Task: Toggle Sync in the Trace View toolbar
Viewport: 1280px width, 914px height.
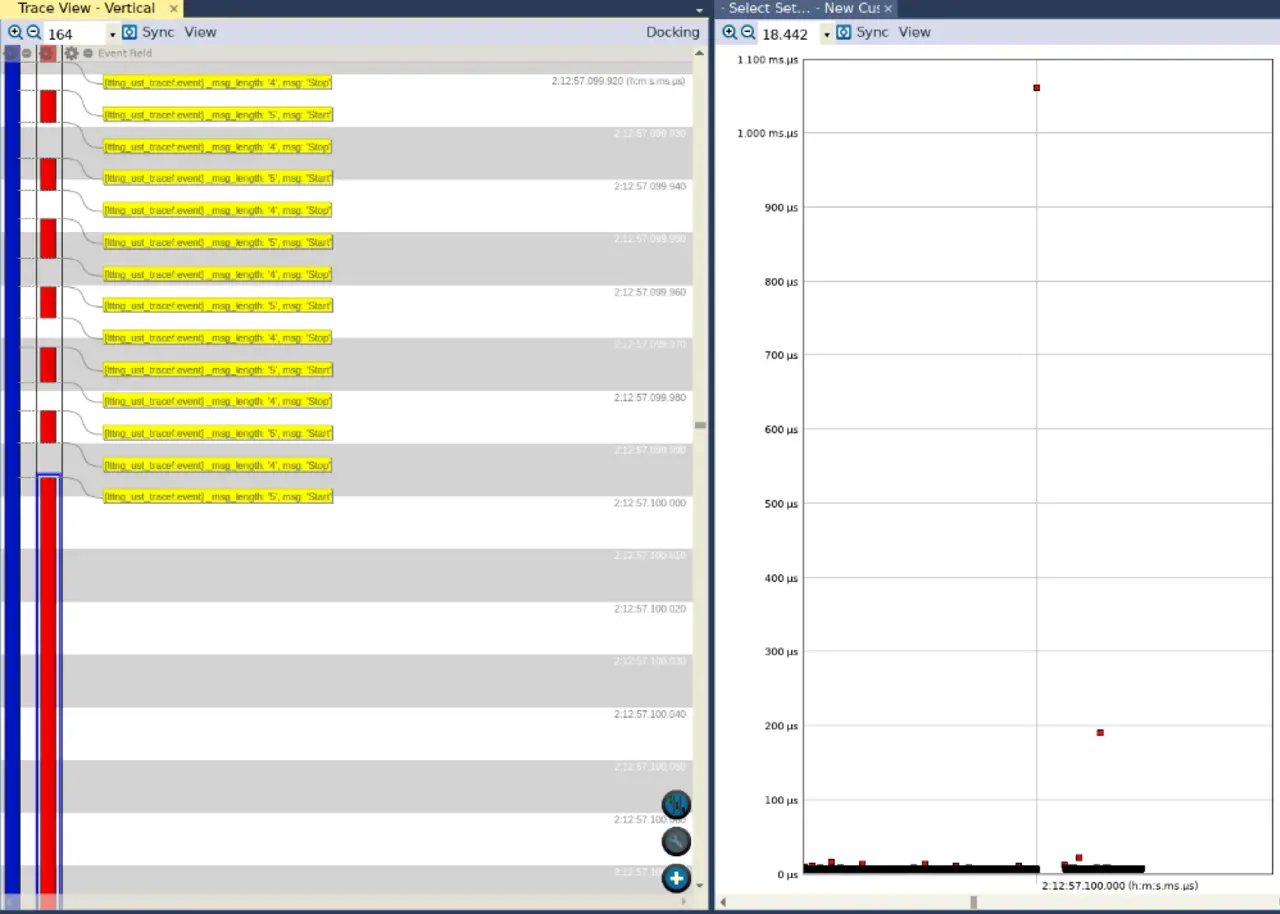Action: coord(148,32)
